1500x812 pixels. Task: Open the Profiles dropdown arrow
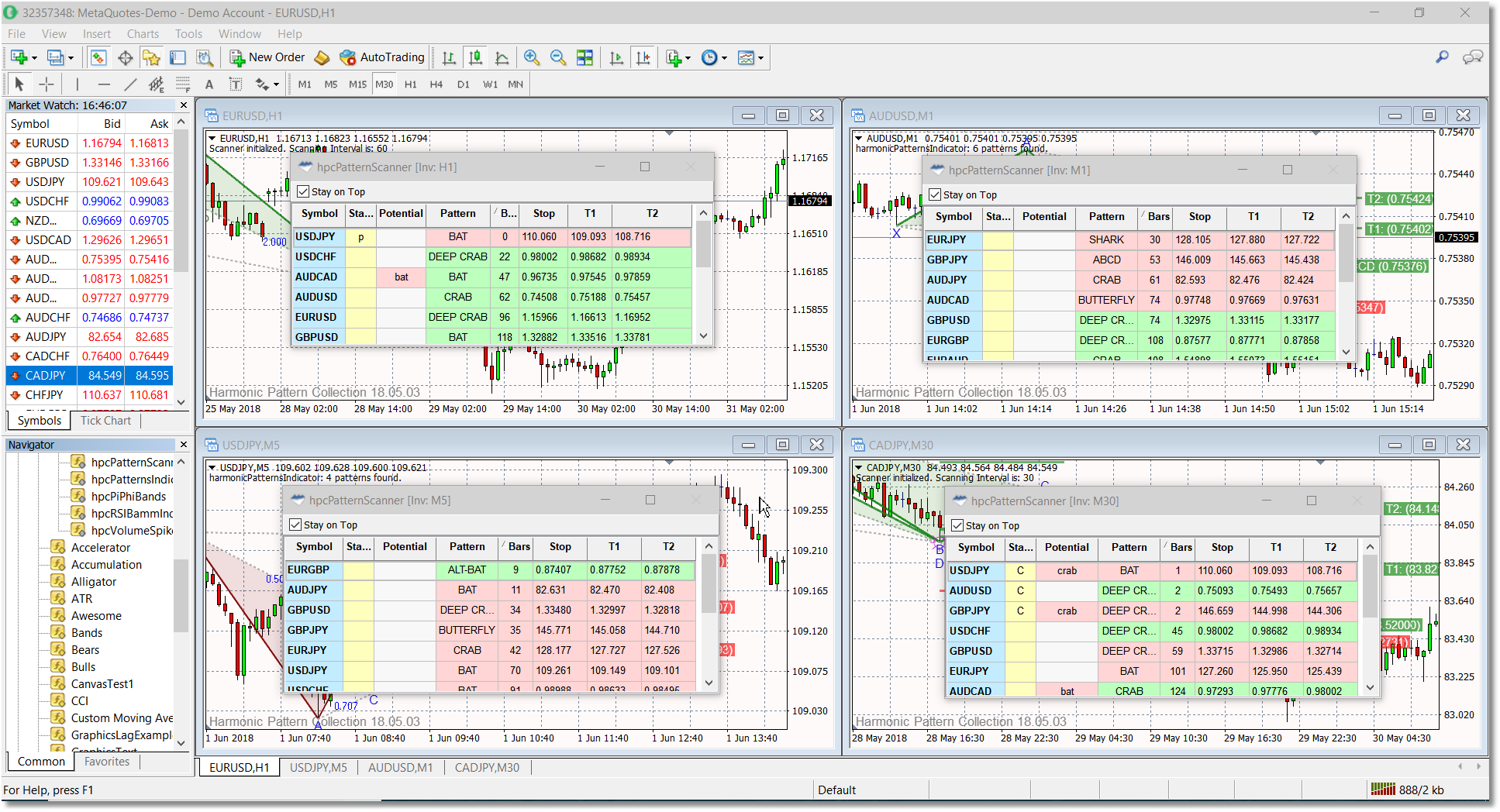(71, 58)
